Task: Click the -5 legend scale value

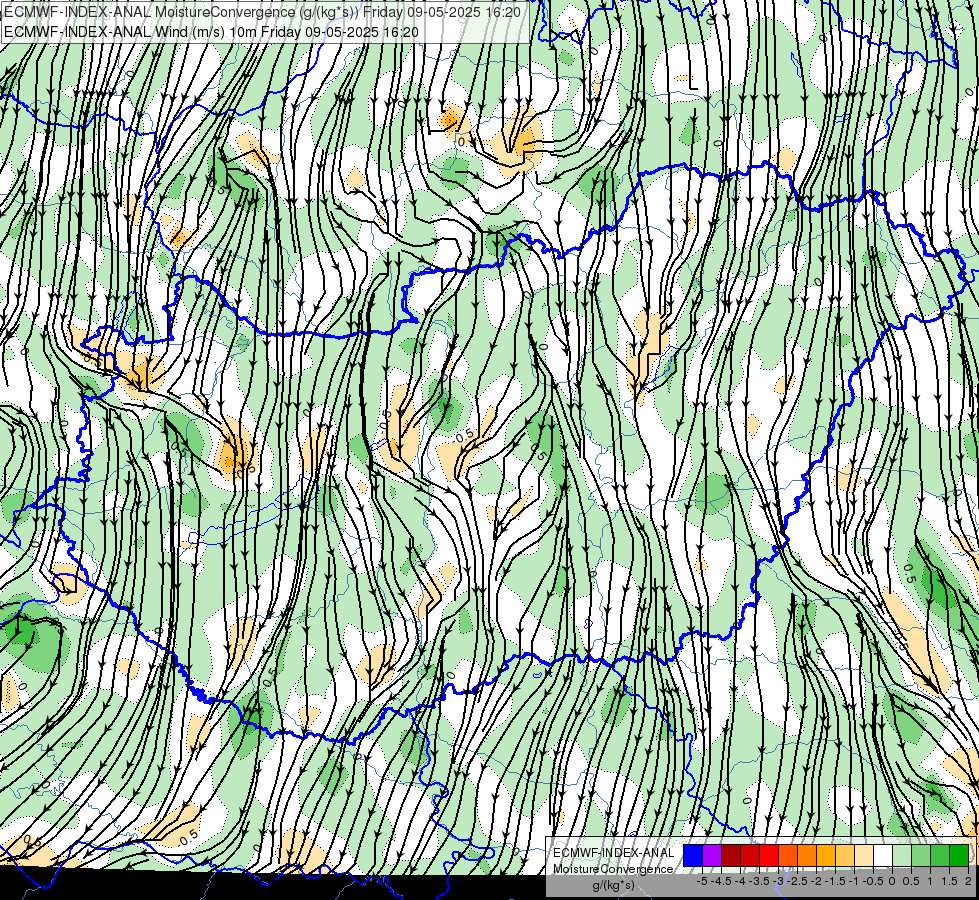Action: (x=702, y=881)
